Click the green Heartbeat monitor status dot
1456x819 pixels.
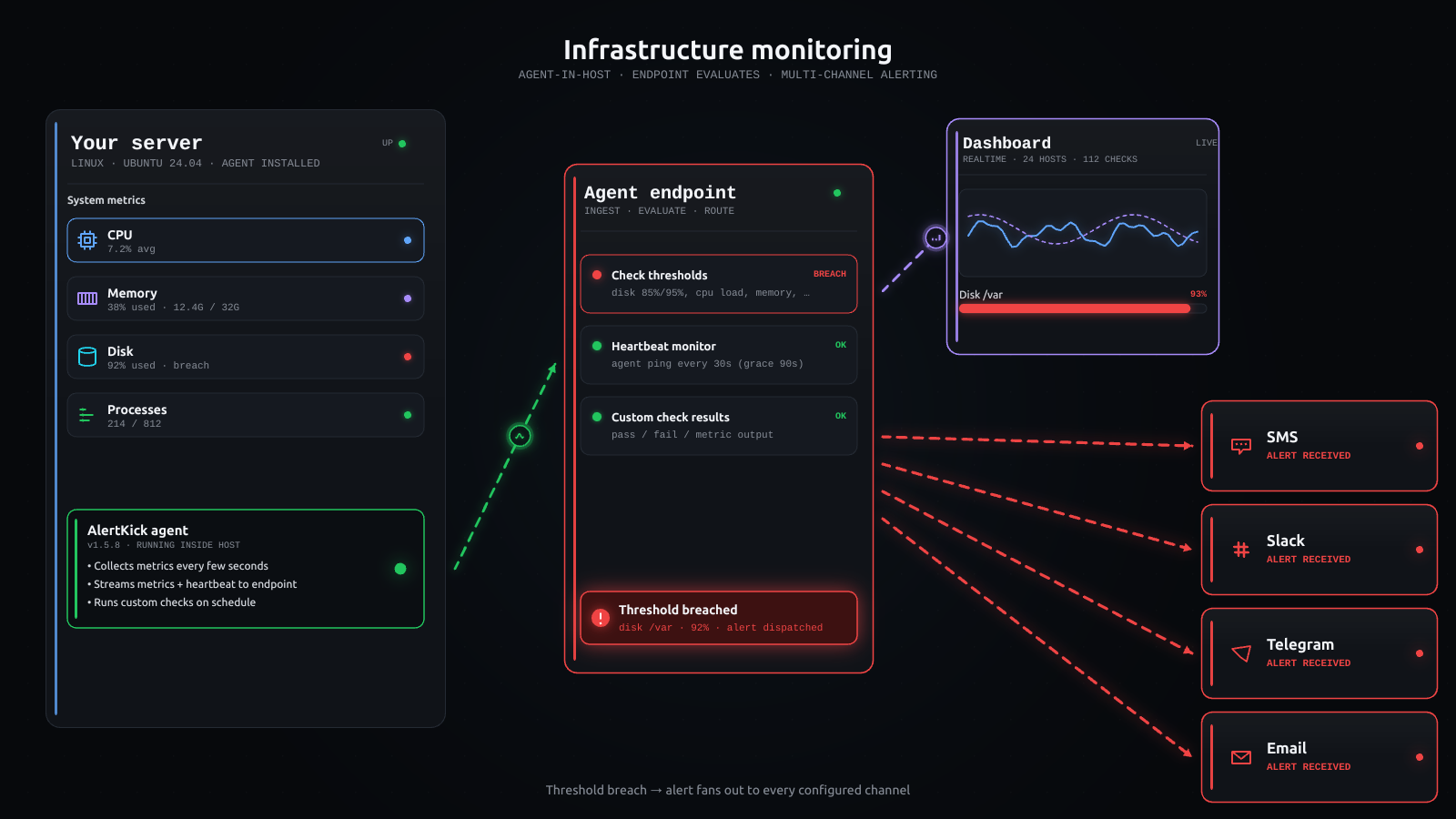[x=597, y=346]
